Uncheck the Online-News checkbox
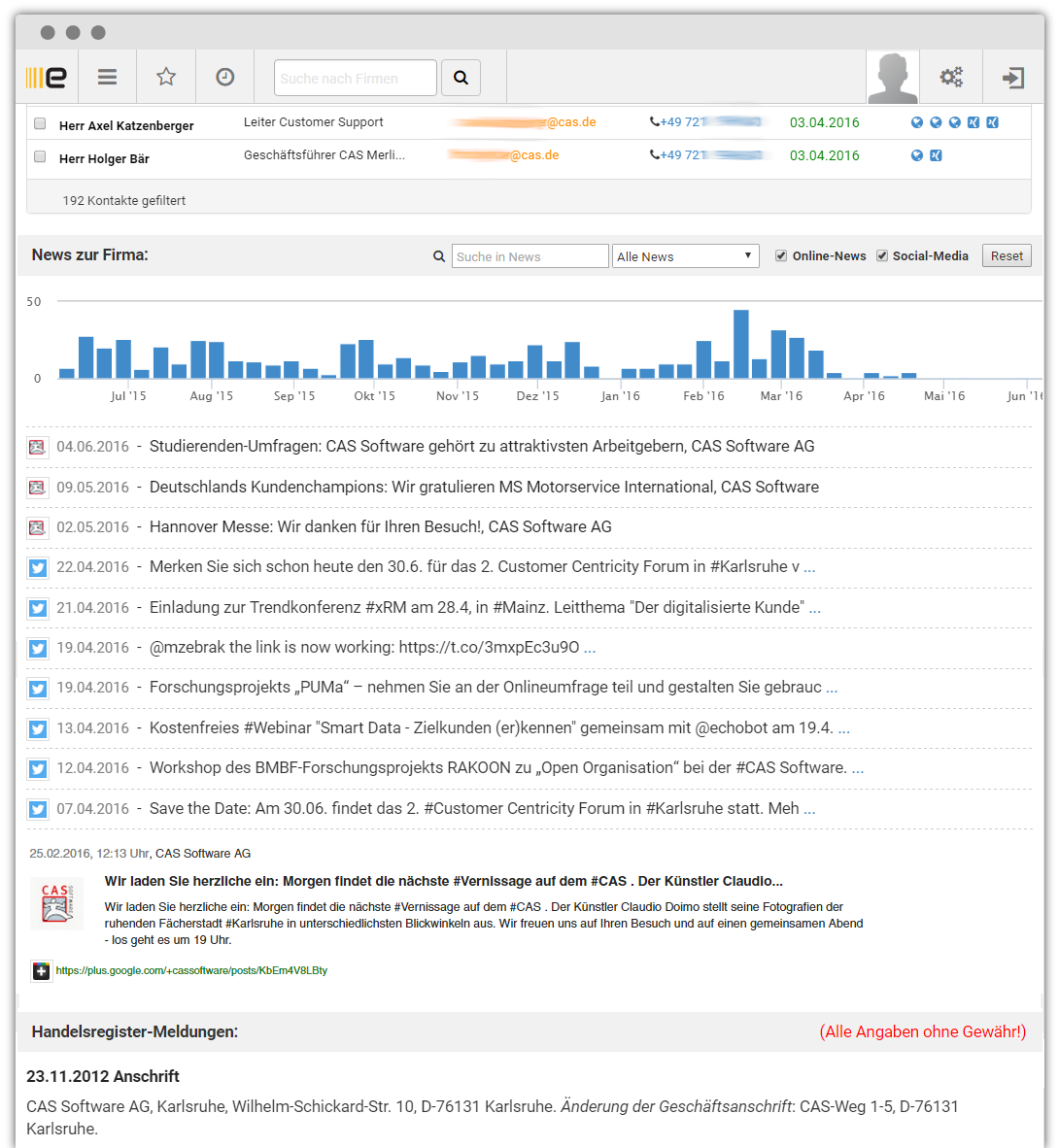Screen dimensions: 1059x1148 [x=781, y=256]
